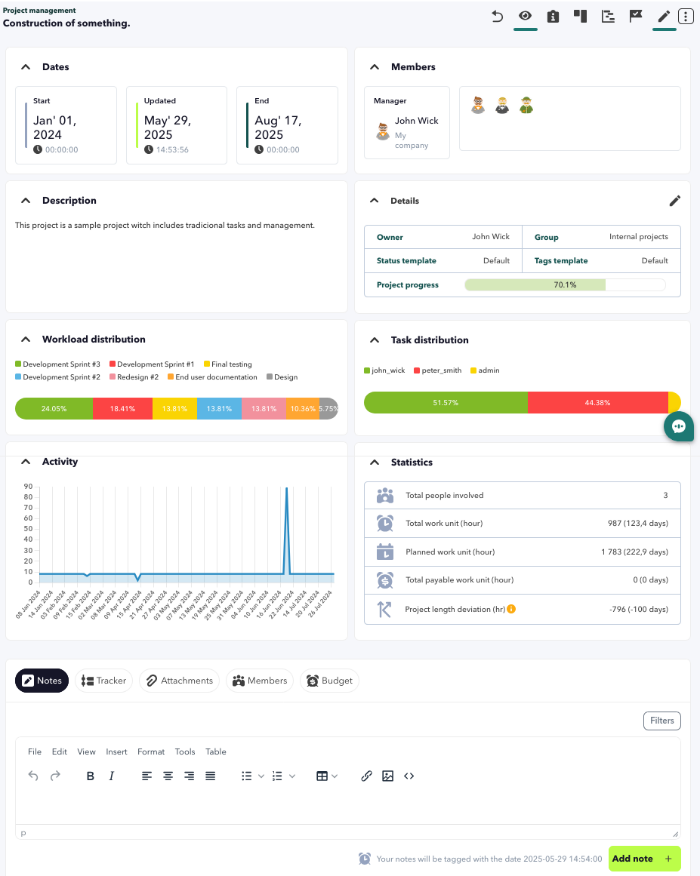Toggle bold formatting in note editor
700x876 pixels.
pos(90,775)
